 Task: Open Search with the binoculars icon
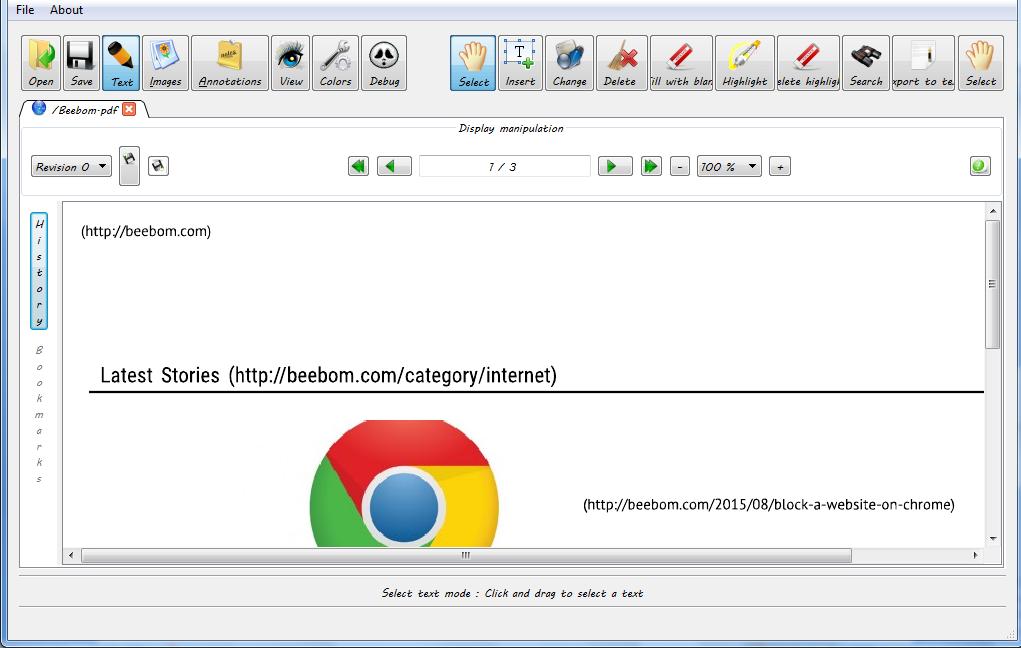click(865, 62)
